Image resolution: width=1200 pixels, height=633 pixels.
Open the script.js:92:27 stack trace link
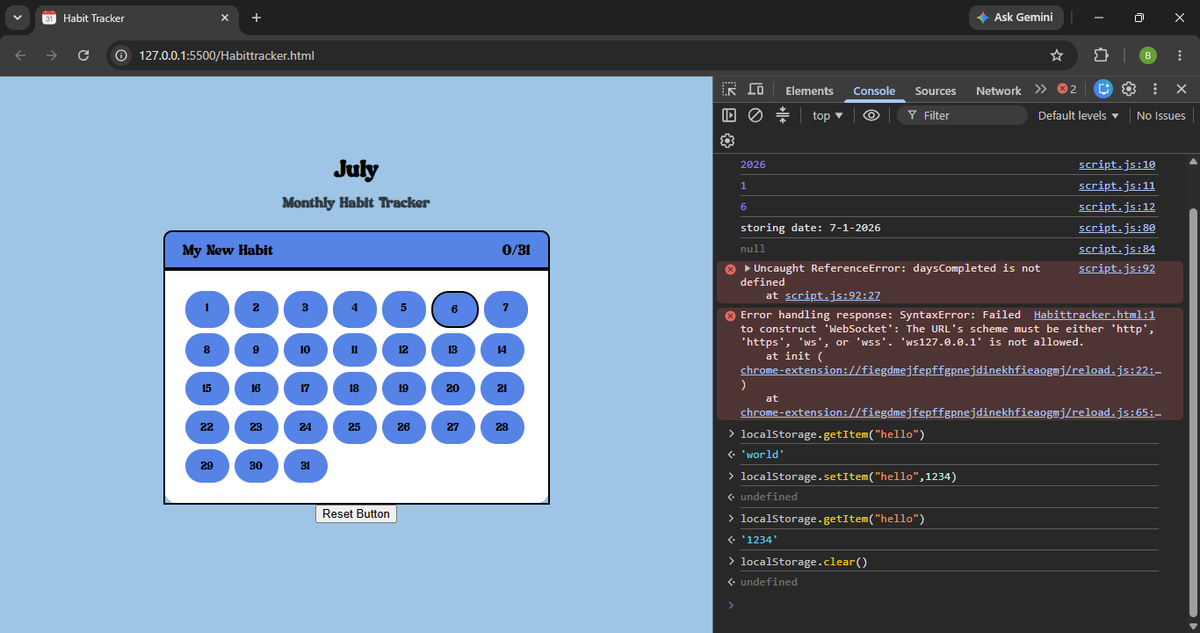[x=832, y=295]
